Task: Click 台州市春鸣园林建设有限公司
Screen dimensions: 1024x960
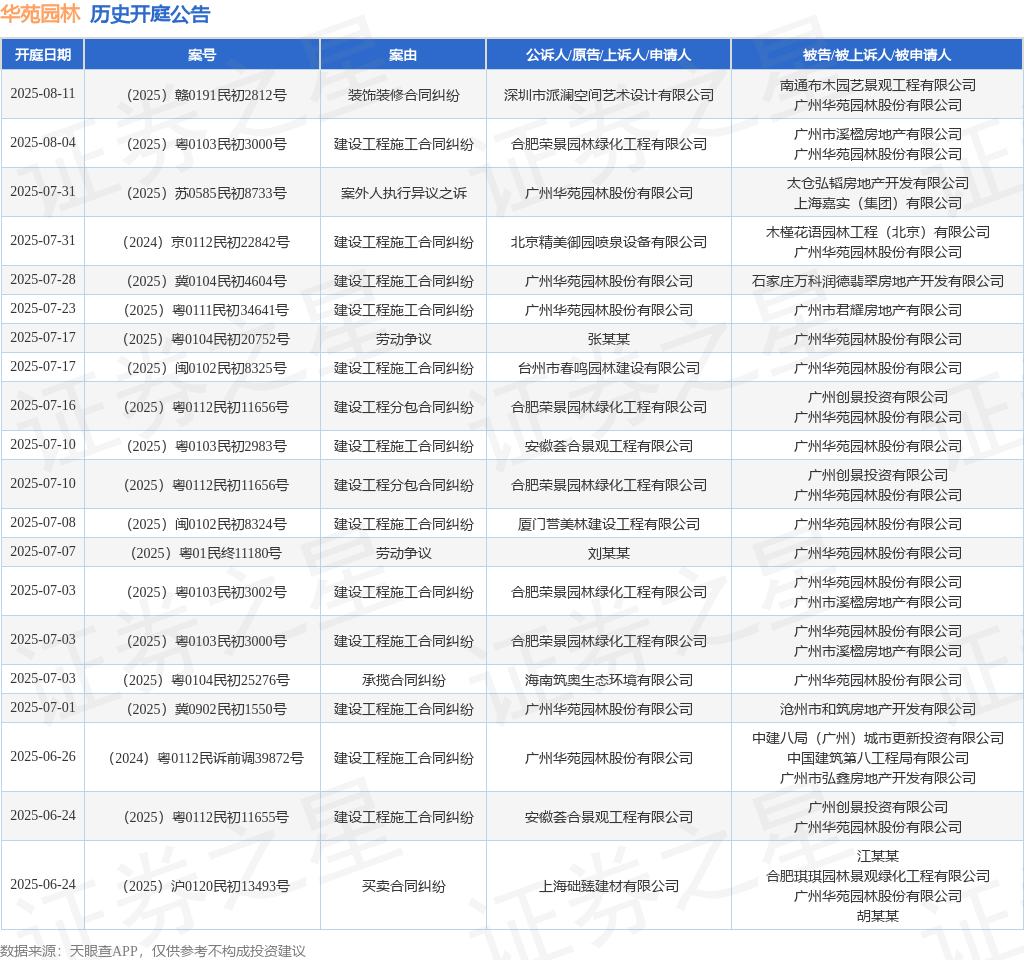Action: coord(609,368)
